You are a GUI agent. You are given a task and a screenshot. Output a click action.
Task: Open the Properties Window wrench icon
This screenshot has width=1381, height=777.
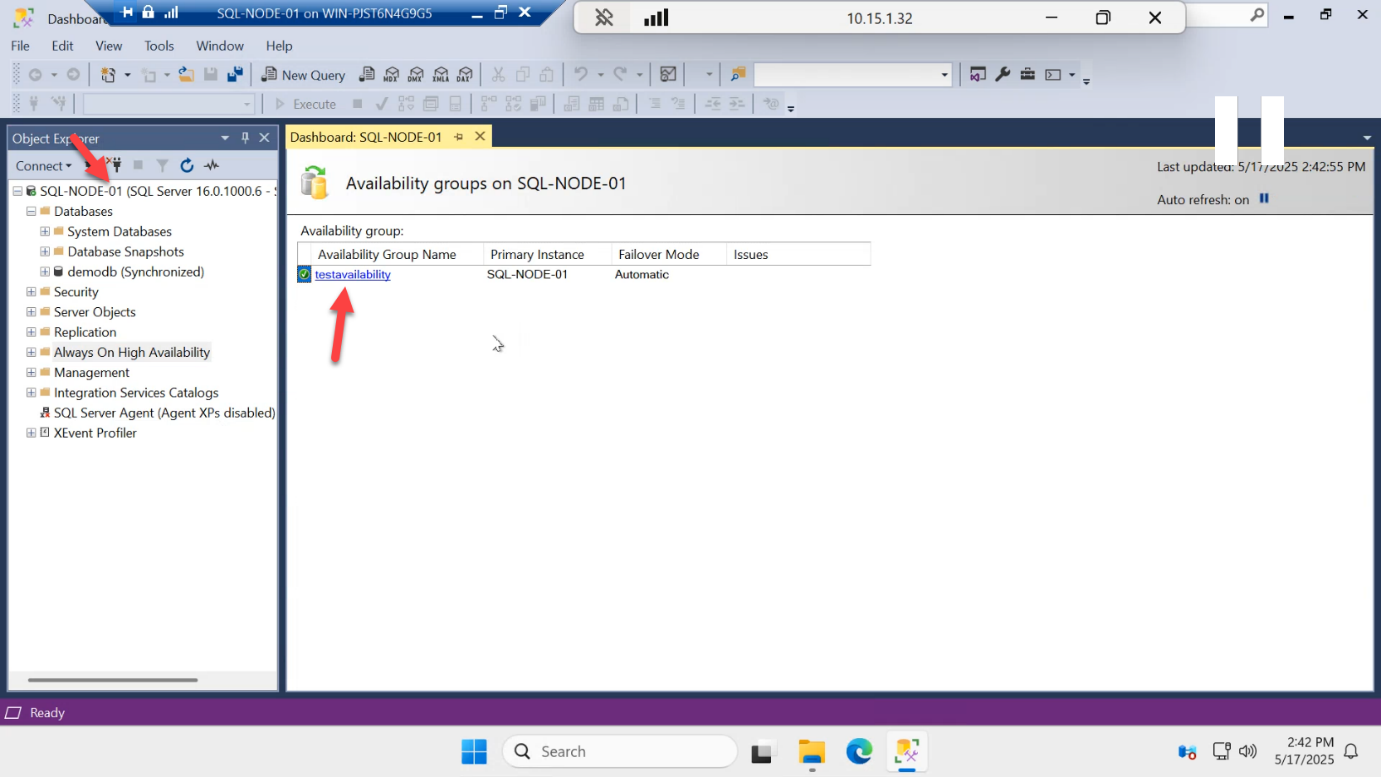coord(1003,75)
